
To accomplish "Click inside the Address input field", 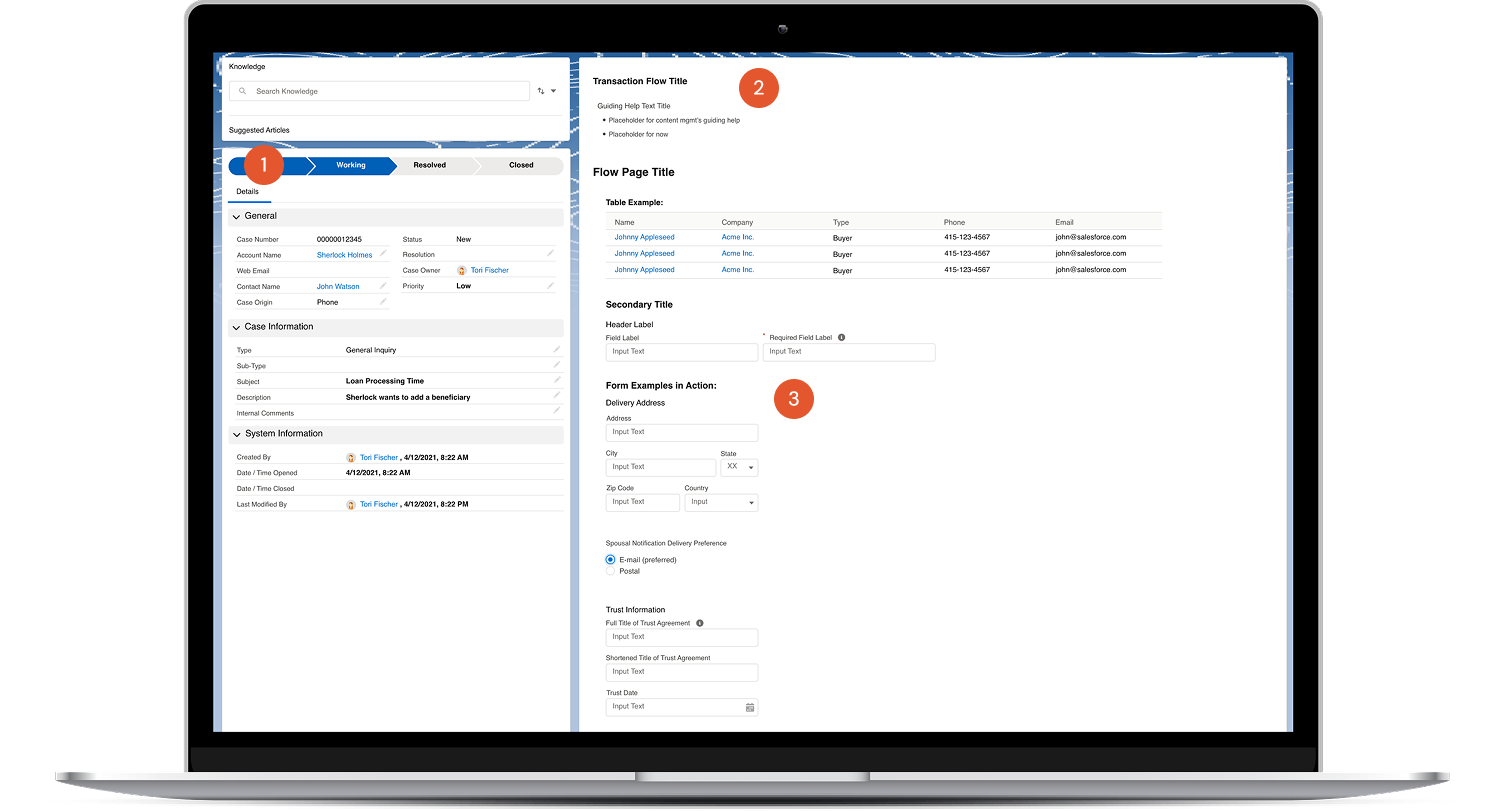I will tap(681, 432).
